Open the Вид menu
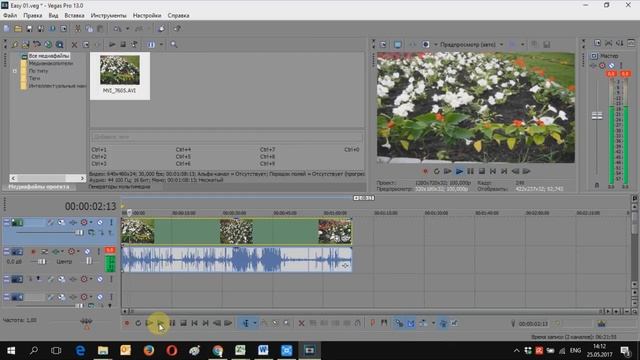640x360 pixels. [x=53, y=16]
